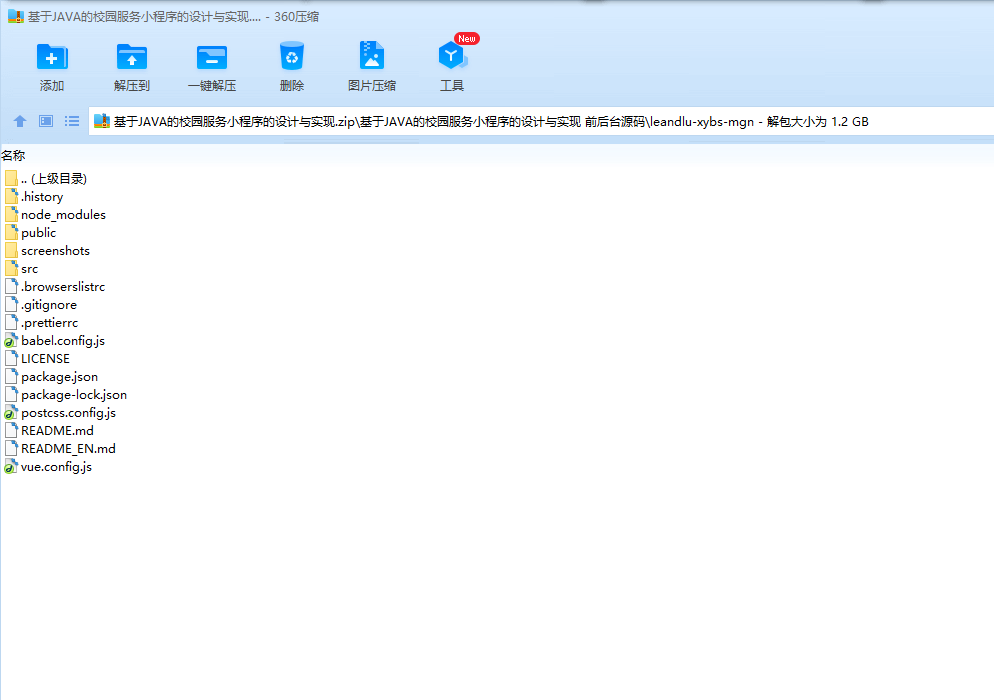
Task: Click the file icon beside README.md
Action: click(11, 431)
